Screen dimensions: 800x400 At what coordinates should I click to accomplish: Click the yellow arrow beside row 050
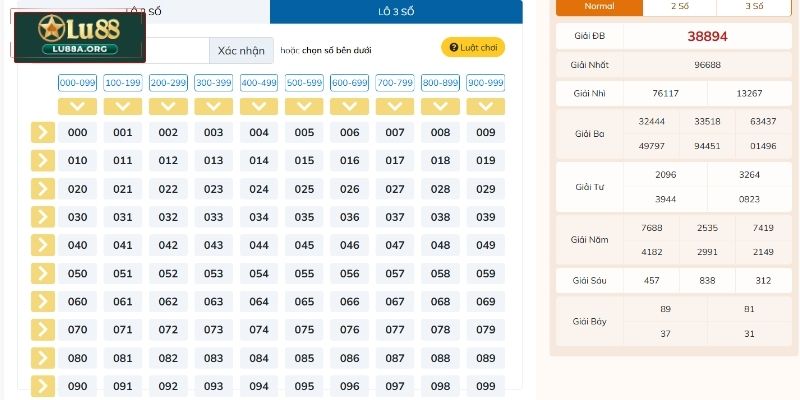[x=43, y=273]
